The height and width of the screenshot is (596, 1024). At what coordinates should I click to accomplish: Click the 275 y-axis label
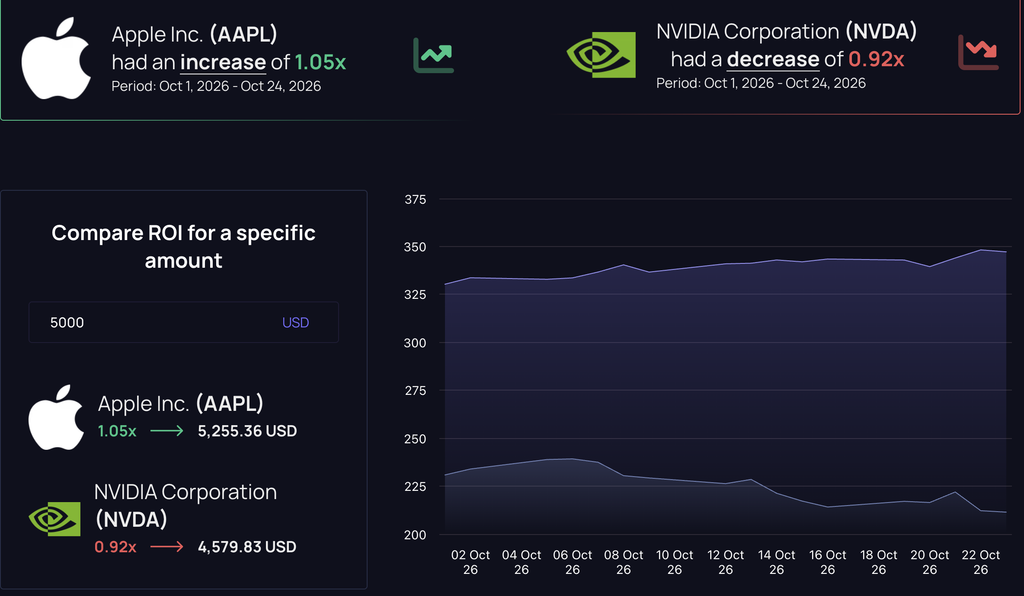pos(415,391)
